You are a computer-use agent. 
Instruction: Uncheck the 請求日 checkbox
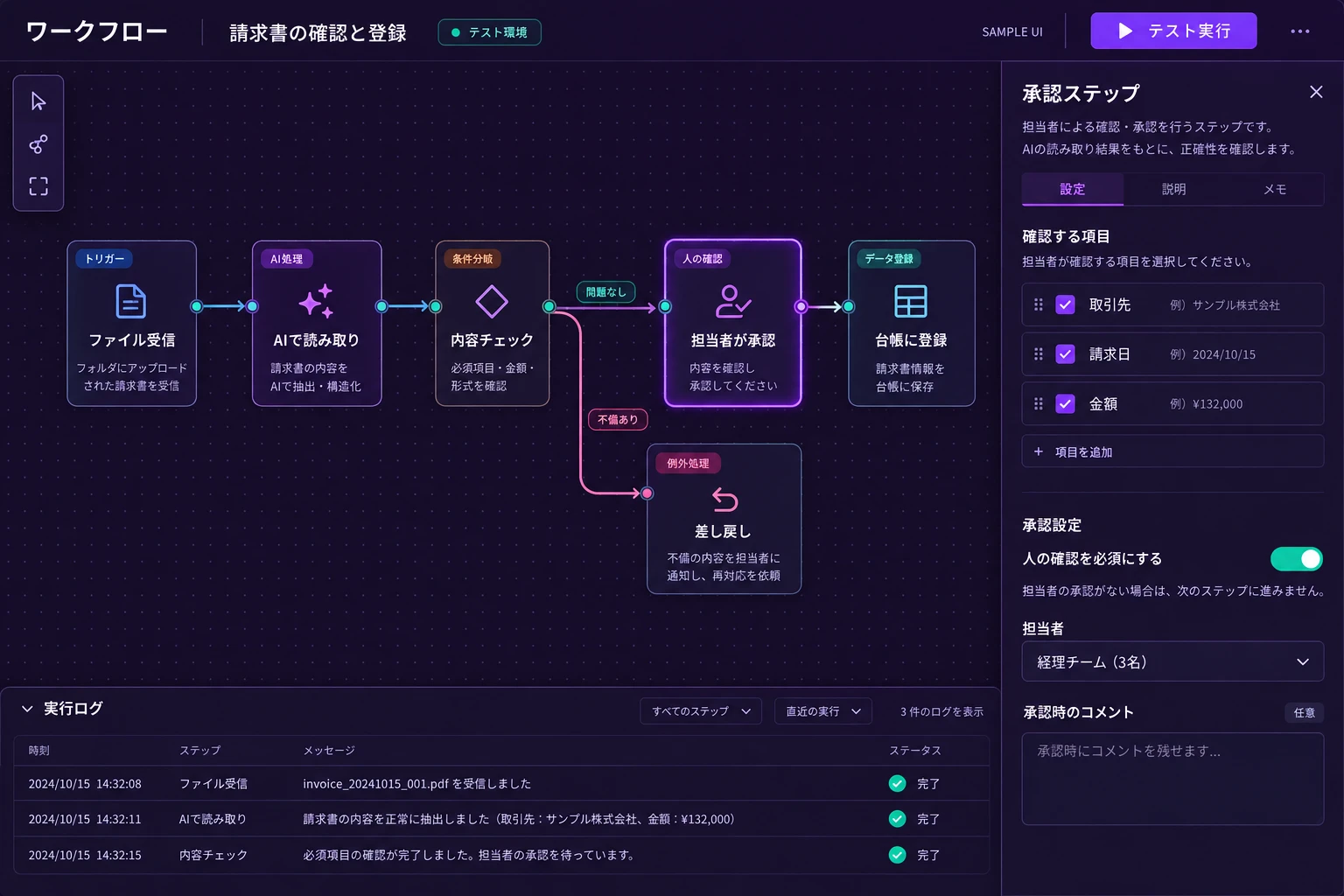tap(1065, 354)
